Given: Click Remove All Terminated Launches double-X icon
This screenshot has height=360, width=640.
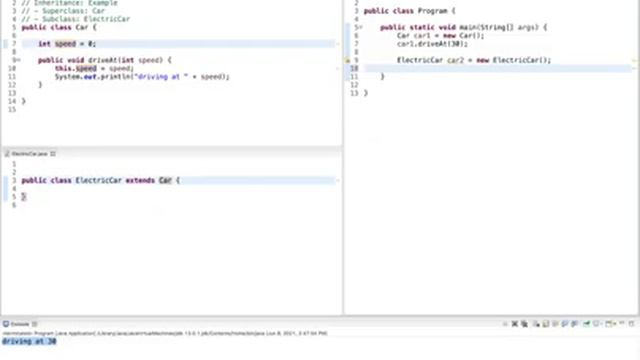Looking at the screenshot, I should 524,324.
